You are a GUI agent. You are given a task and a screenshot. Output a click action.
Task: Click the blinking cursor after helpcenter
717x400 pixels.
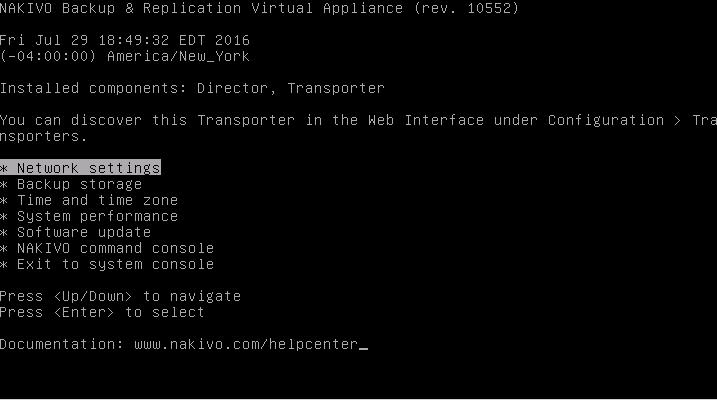363,348
